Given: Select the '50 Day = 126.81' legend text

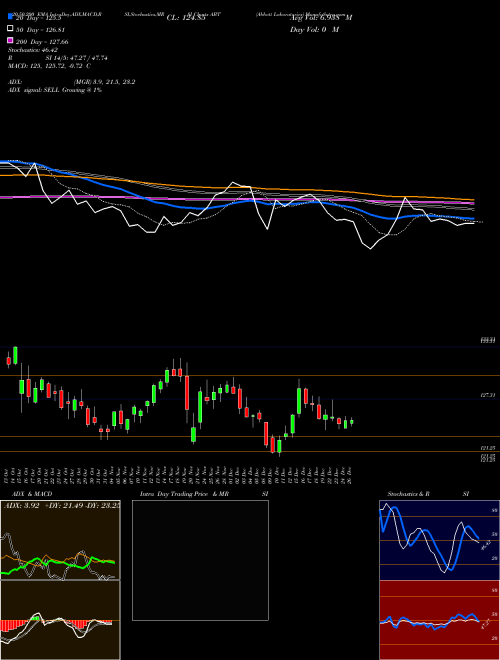Looking at the screenshot, I should pos(40,30).
